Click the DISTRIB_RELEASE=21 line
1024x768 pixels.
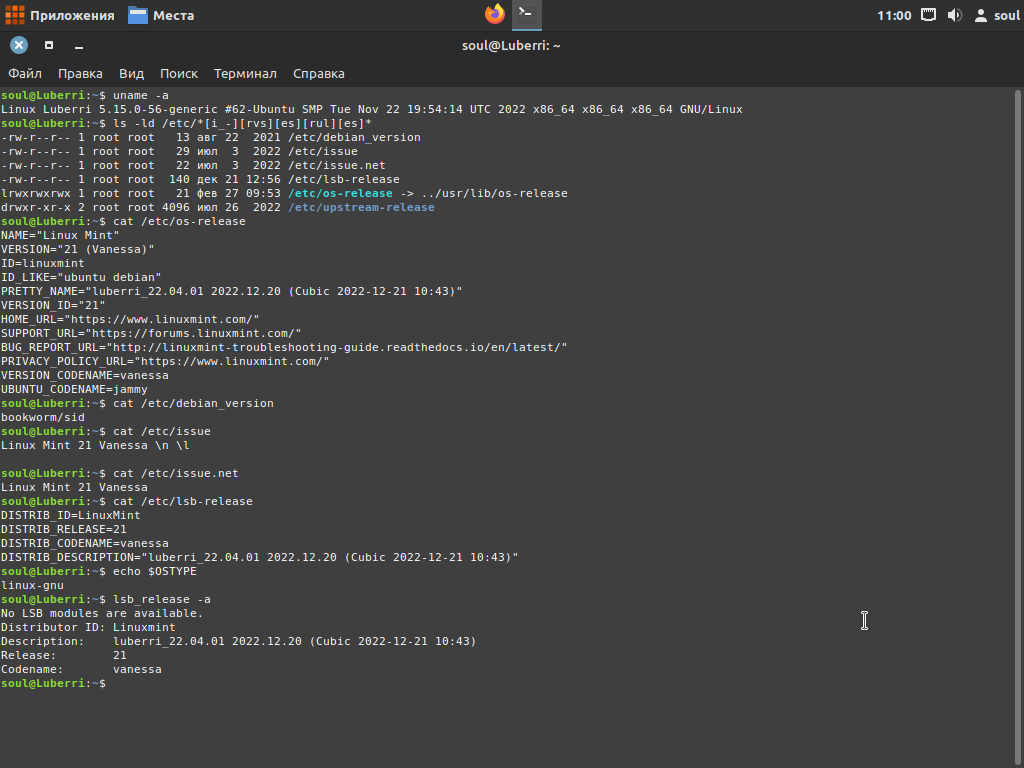[63, 529]
